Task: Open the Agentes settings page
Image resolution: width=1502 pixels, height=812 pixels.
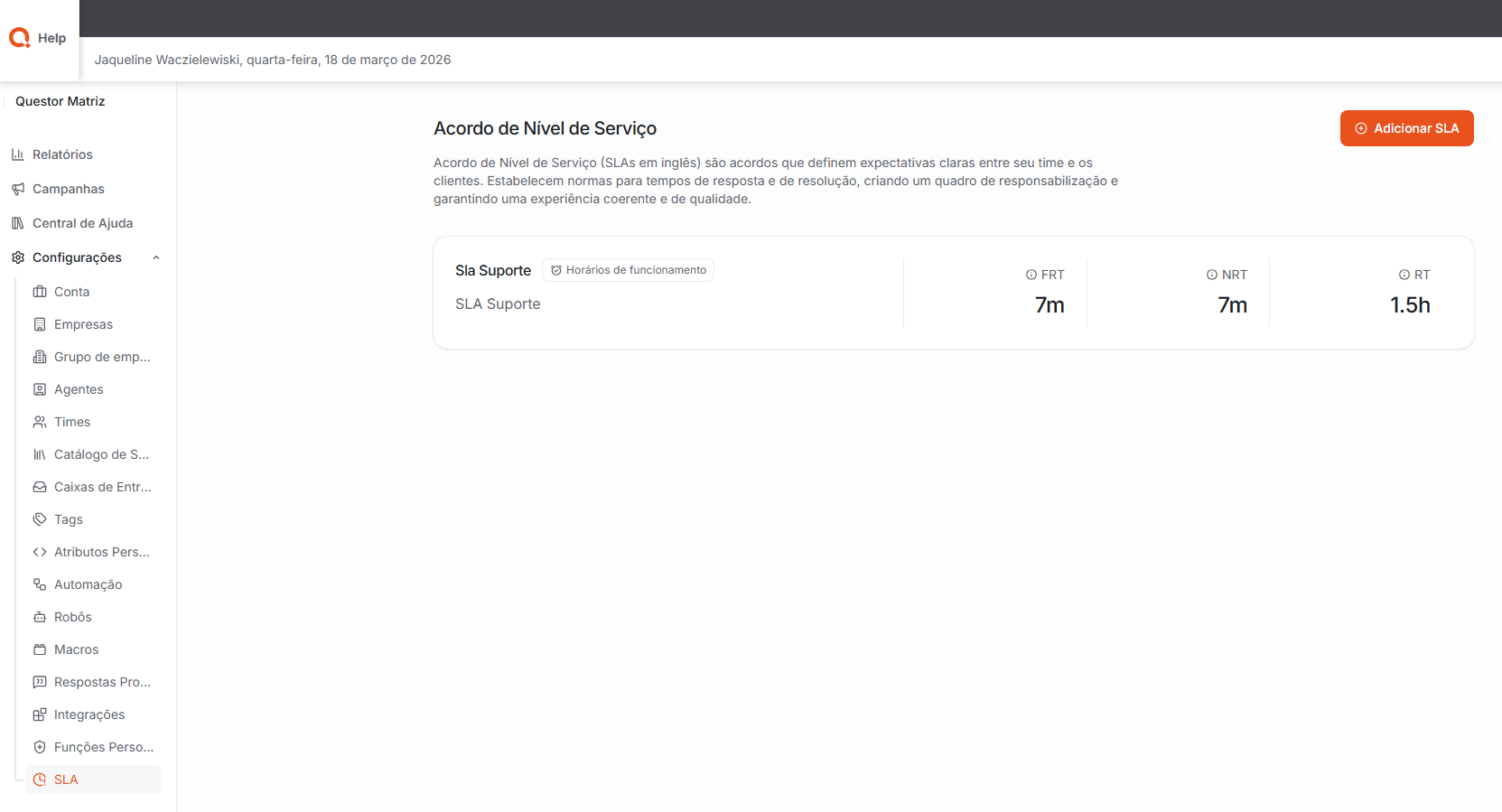Action: click(79, 389)
